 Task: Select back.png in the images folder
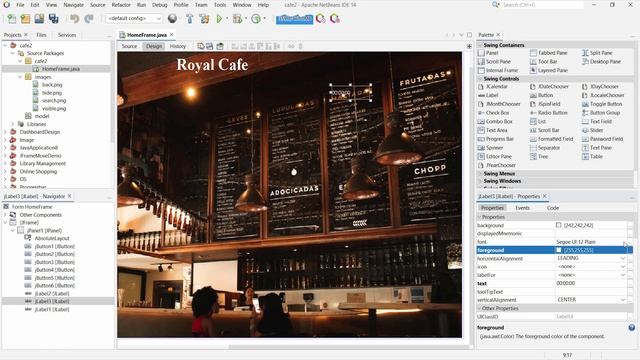click(52, 85)
